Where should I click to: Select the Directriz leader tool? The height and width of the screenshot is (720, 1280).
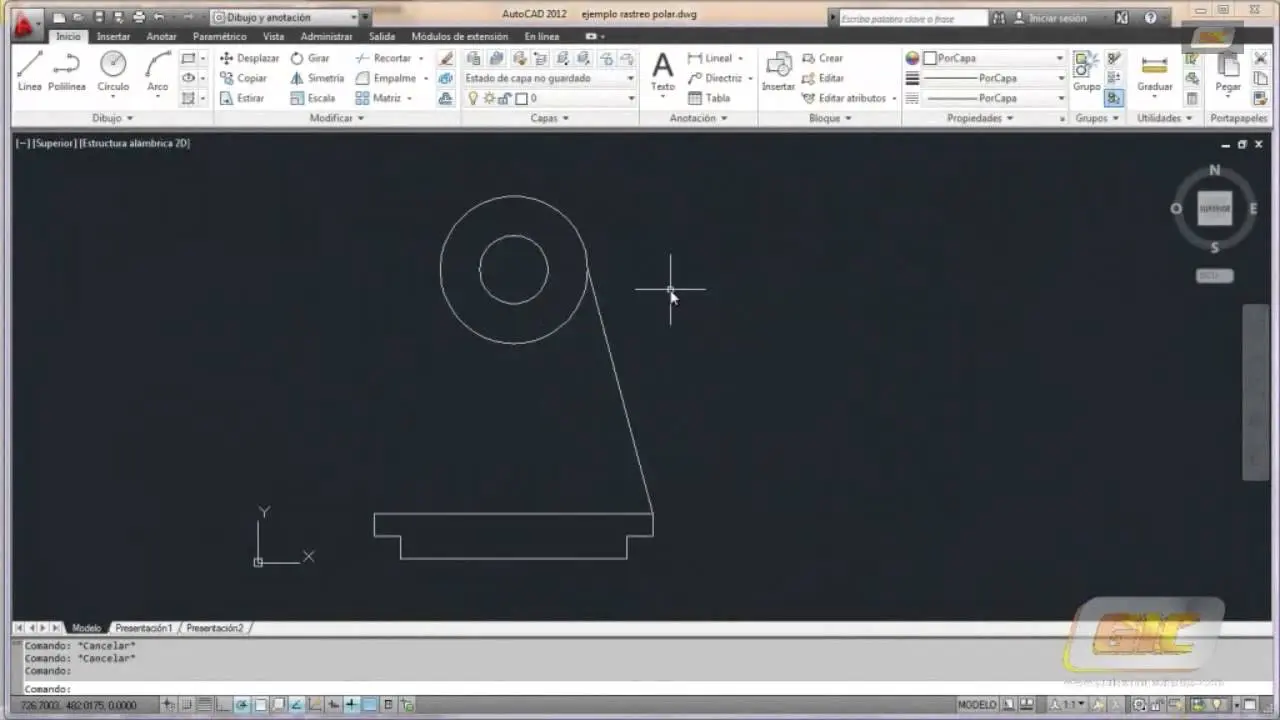(715, 78)
